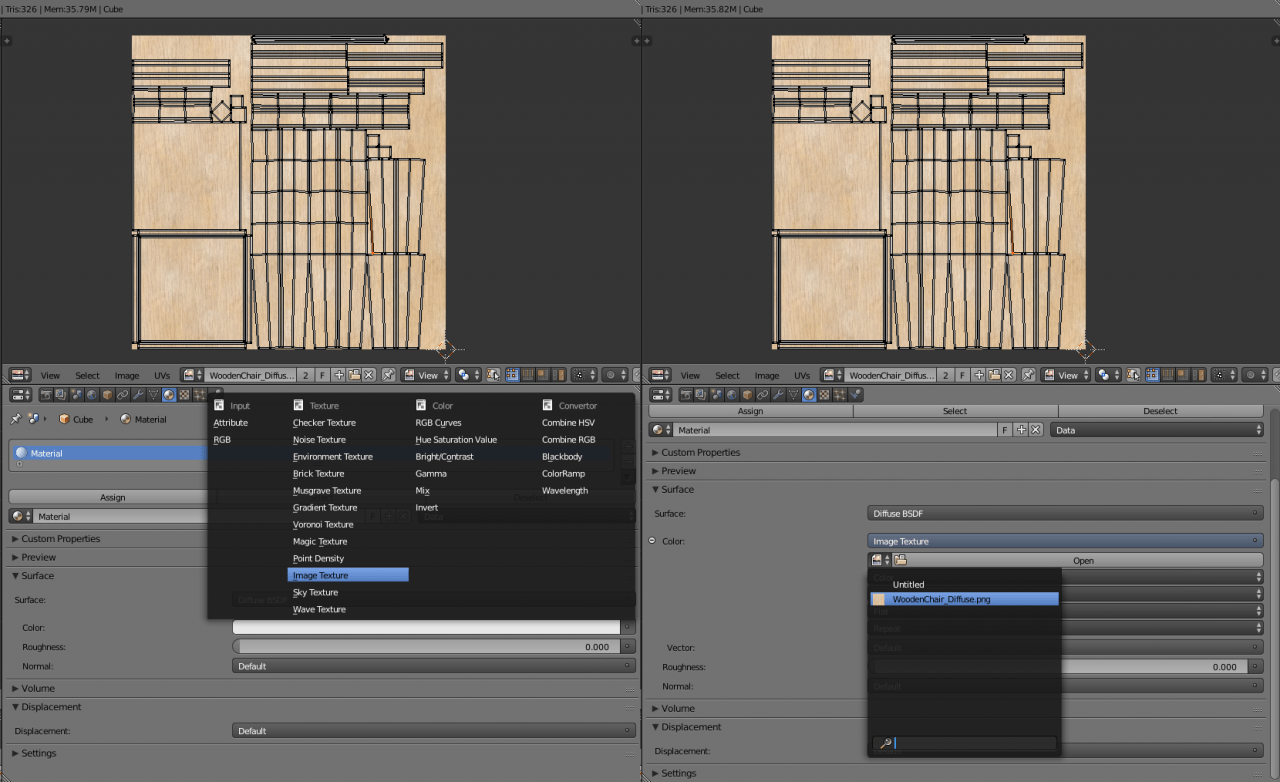Image resolution: width=1280 pixels, height=782 pixels.
Task: Click the Modifiers wrench icon in right properties panel
Action: click(x=778, y=395)
